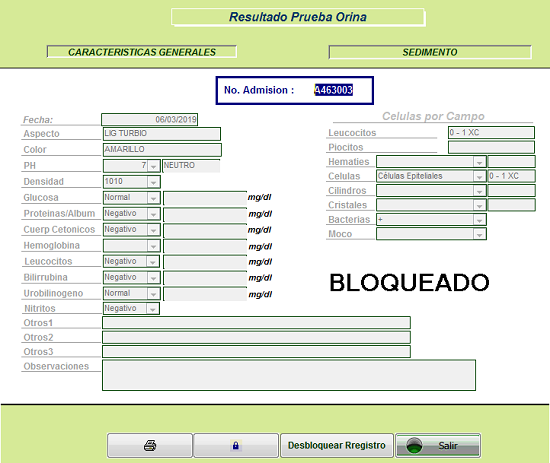Click the No. Admision field

[334, 90]
